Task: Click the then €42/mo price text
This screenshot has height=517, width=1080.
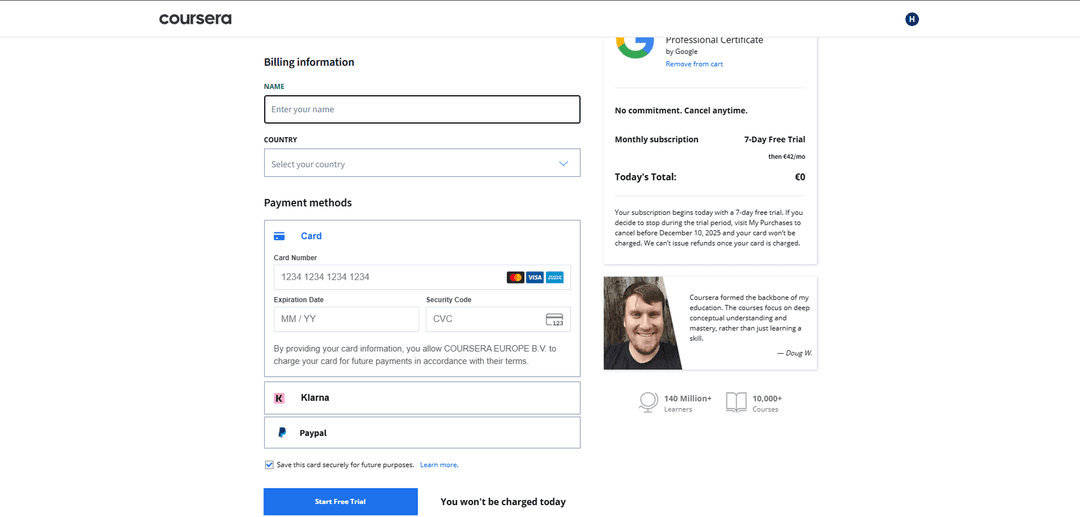Action: (x=787, y=156)
